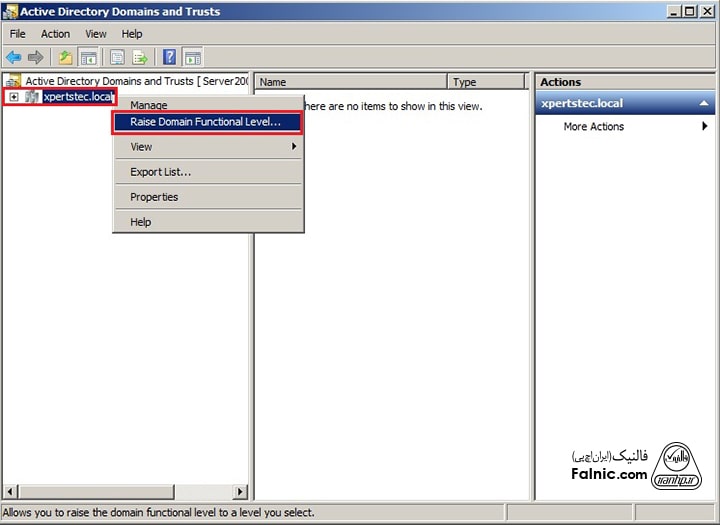Expand More Actions submenu arrow
Viewport: 720px width, 525px height.
coord(704,127)
